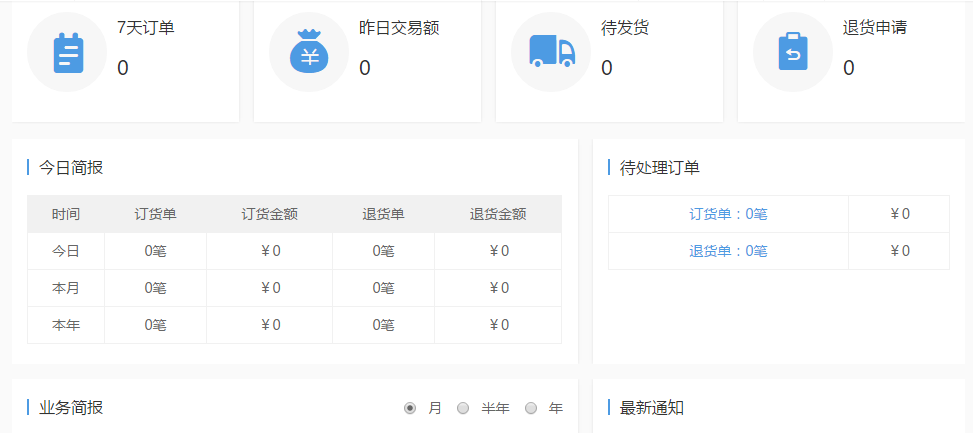This screenshot has width=973, height=433.
Task: Open the 订货单：0笔 link
Action: pyautogui.click(x=728, y=214)
